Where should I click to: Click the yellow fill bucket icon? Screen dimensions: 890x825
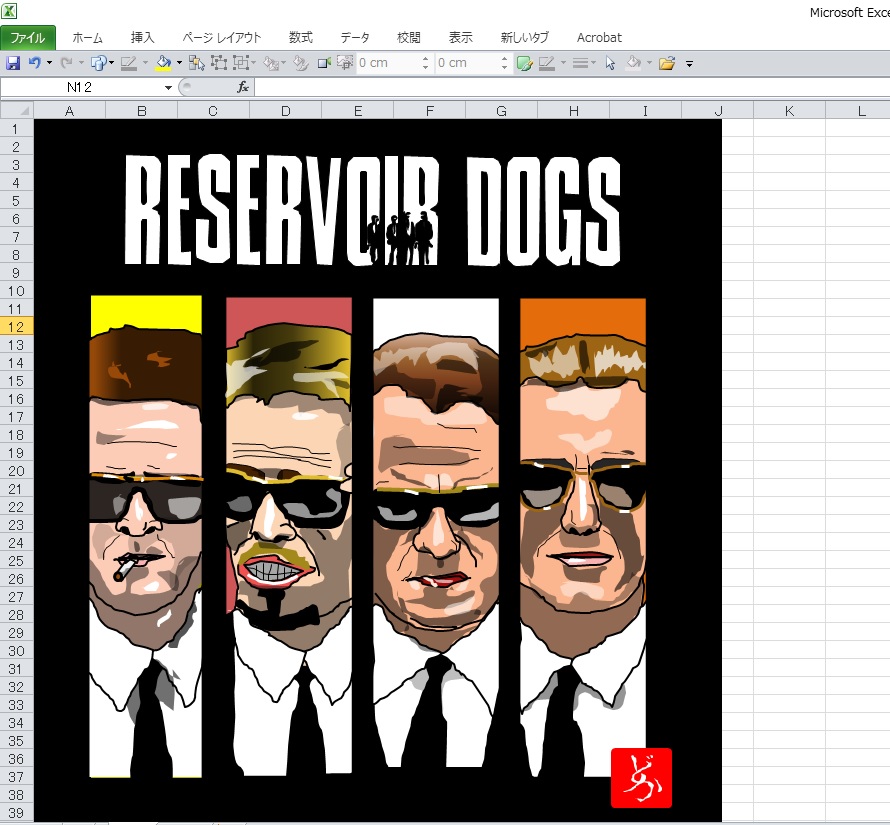163,63
